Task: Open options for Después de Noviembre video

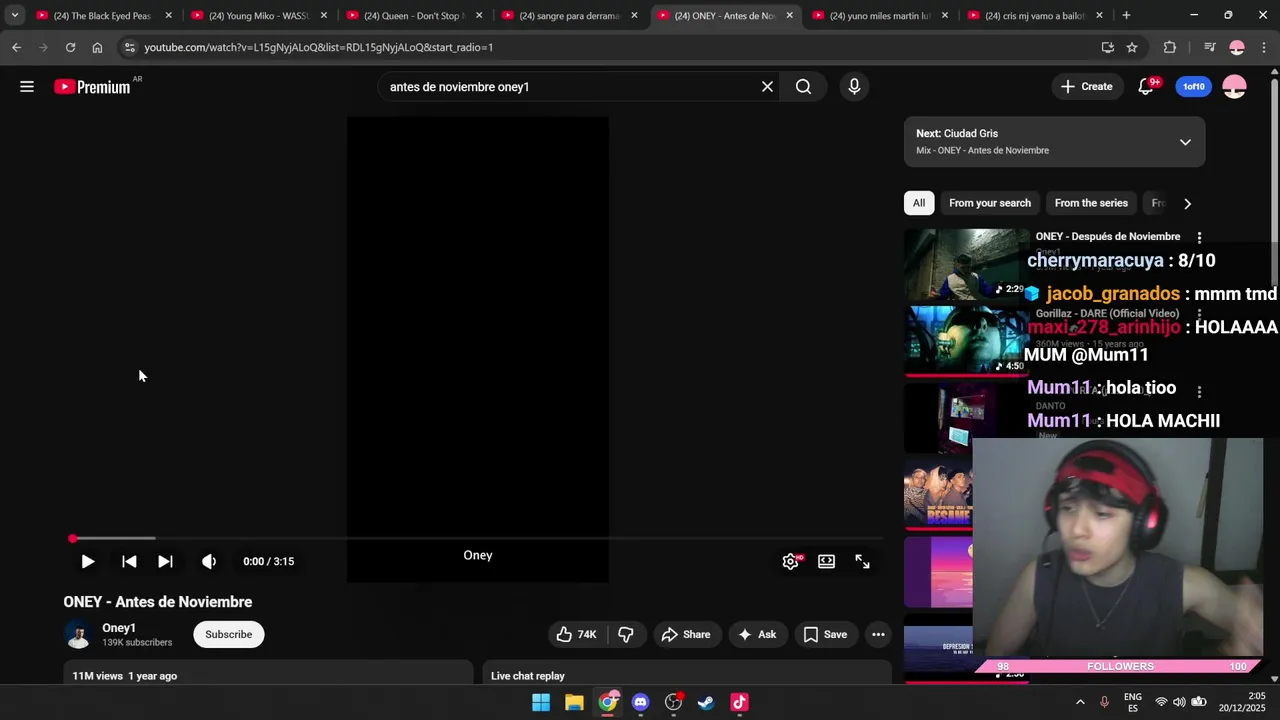Action: click(x=1199, y=238)
